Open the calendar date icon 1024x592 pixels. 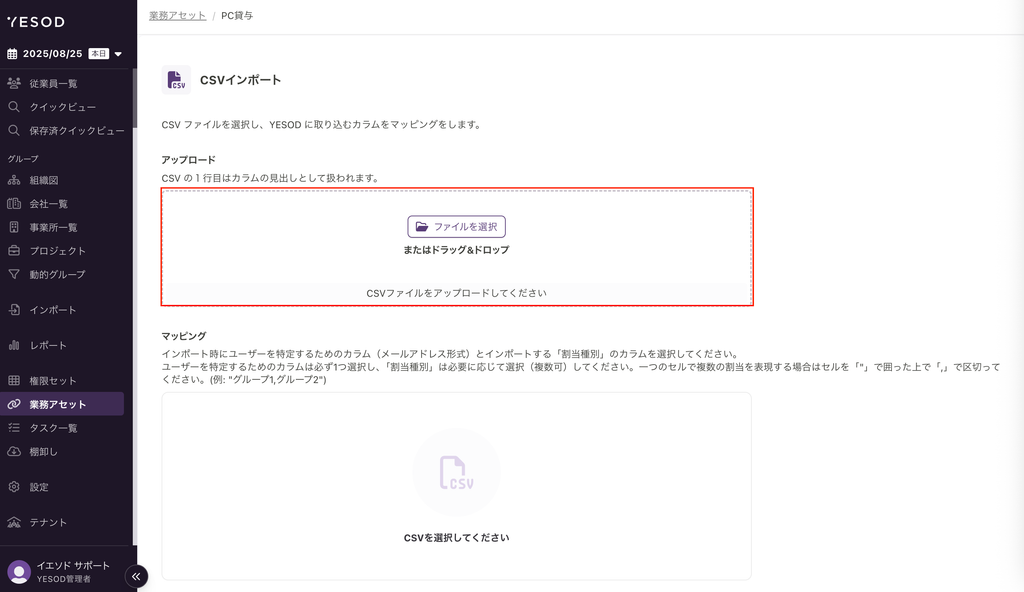pyautogui.click(x=12, y=54)
